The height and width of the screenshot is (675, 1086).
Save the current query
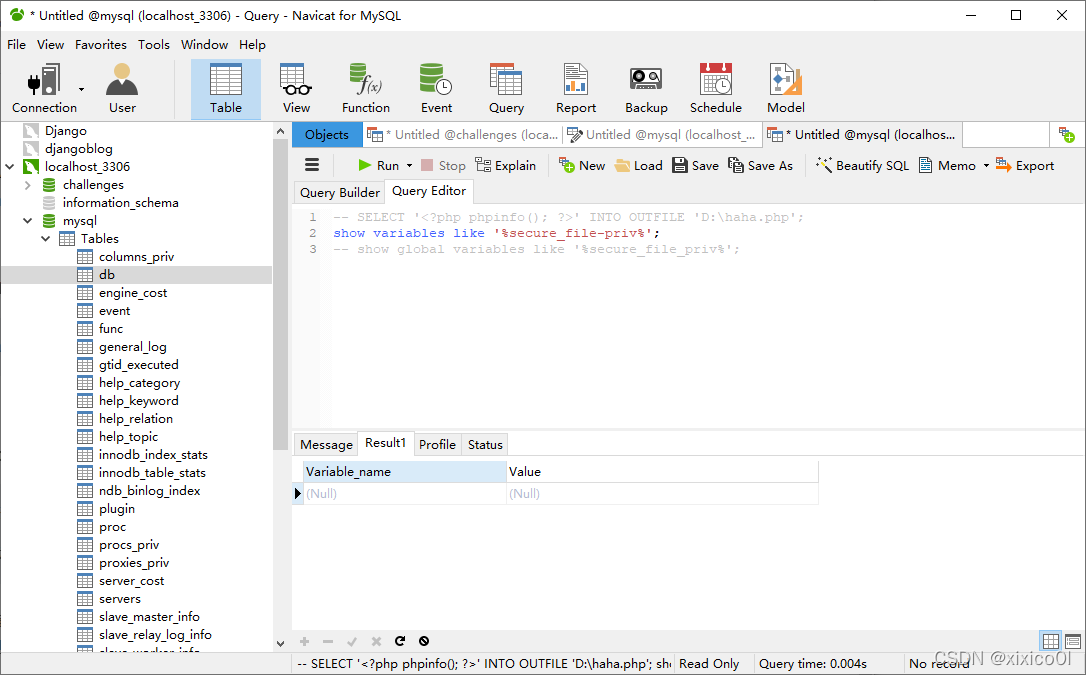pos(695,165)
